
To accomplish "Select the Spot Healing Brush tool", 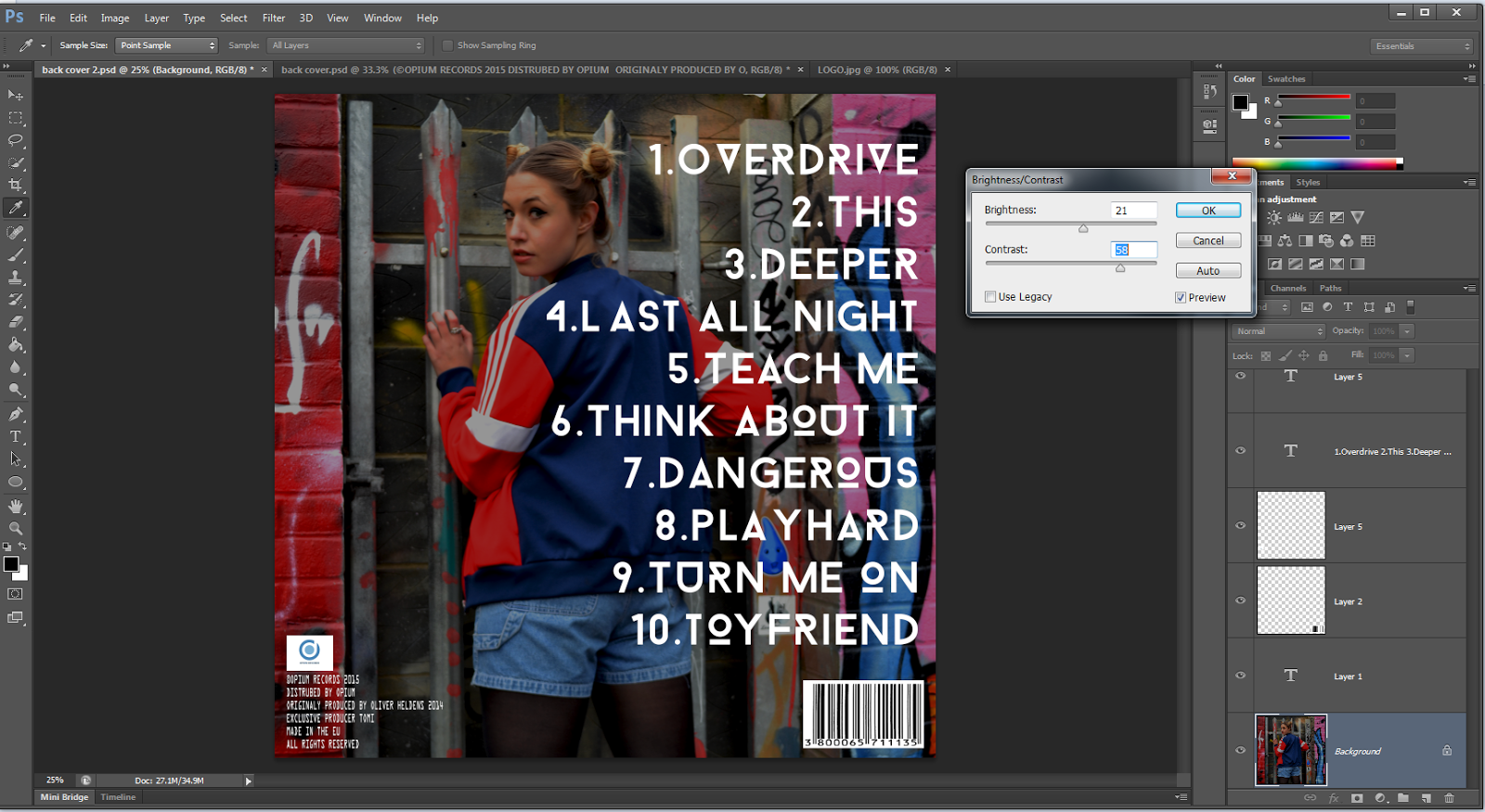I will click(16, 232).
